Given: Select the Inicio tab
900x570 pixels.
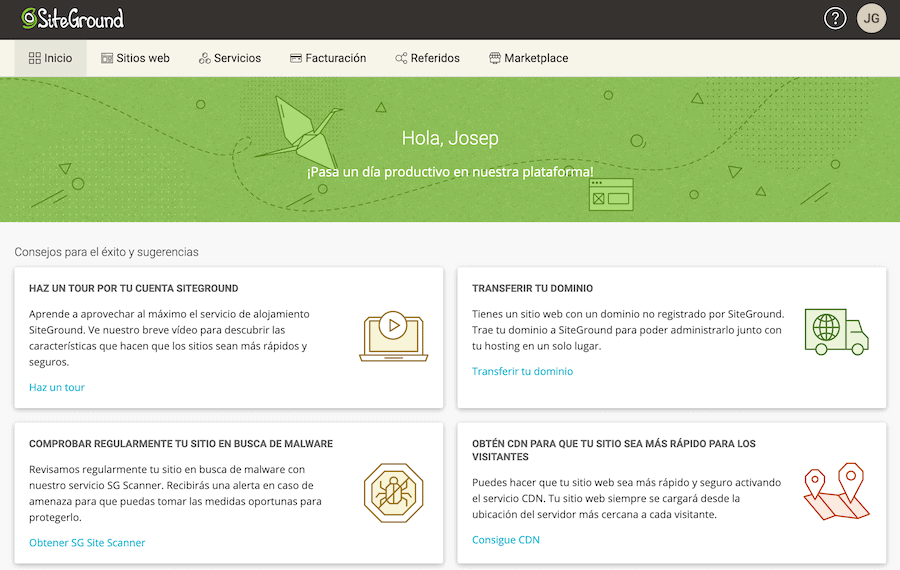Looking at the screenshot, I should 51,58.
